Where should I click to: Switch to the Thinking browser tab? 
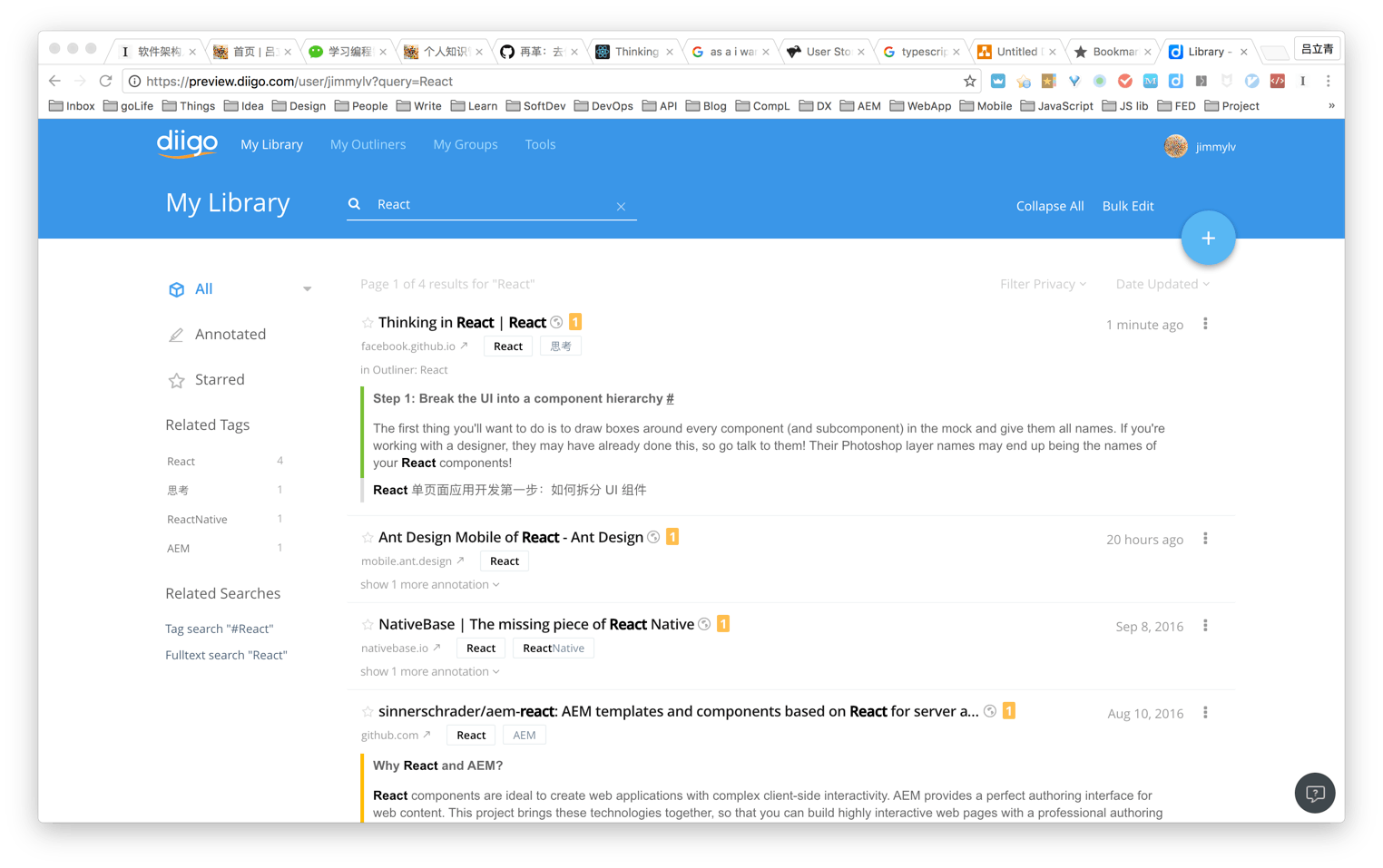point(637,52)
